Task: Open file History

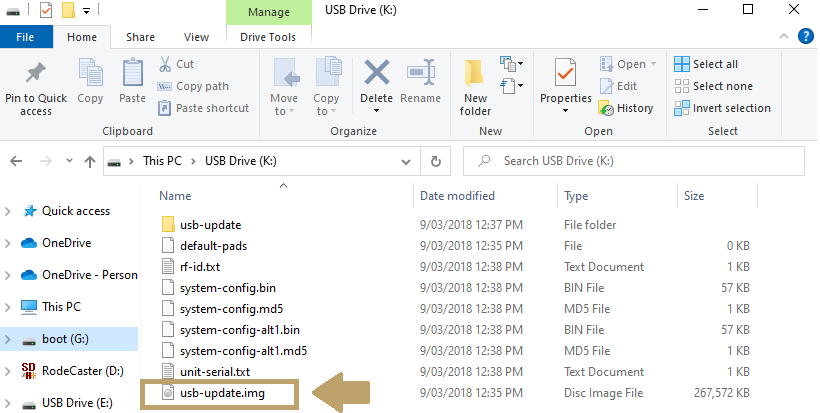Action: [x=626, y=108]
